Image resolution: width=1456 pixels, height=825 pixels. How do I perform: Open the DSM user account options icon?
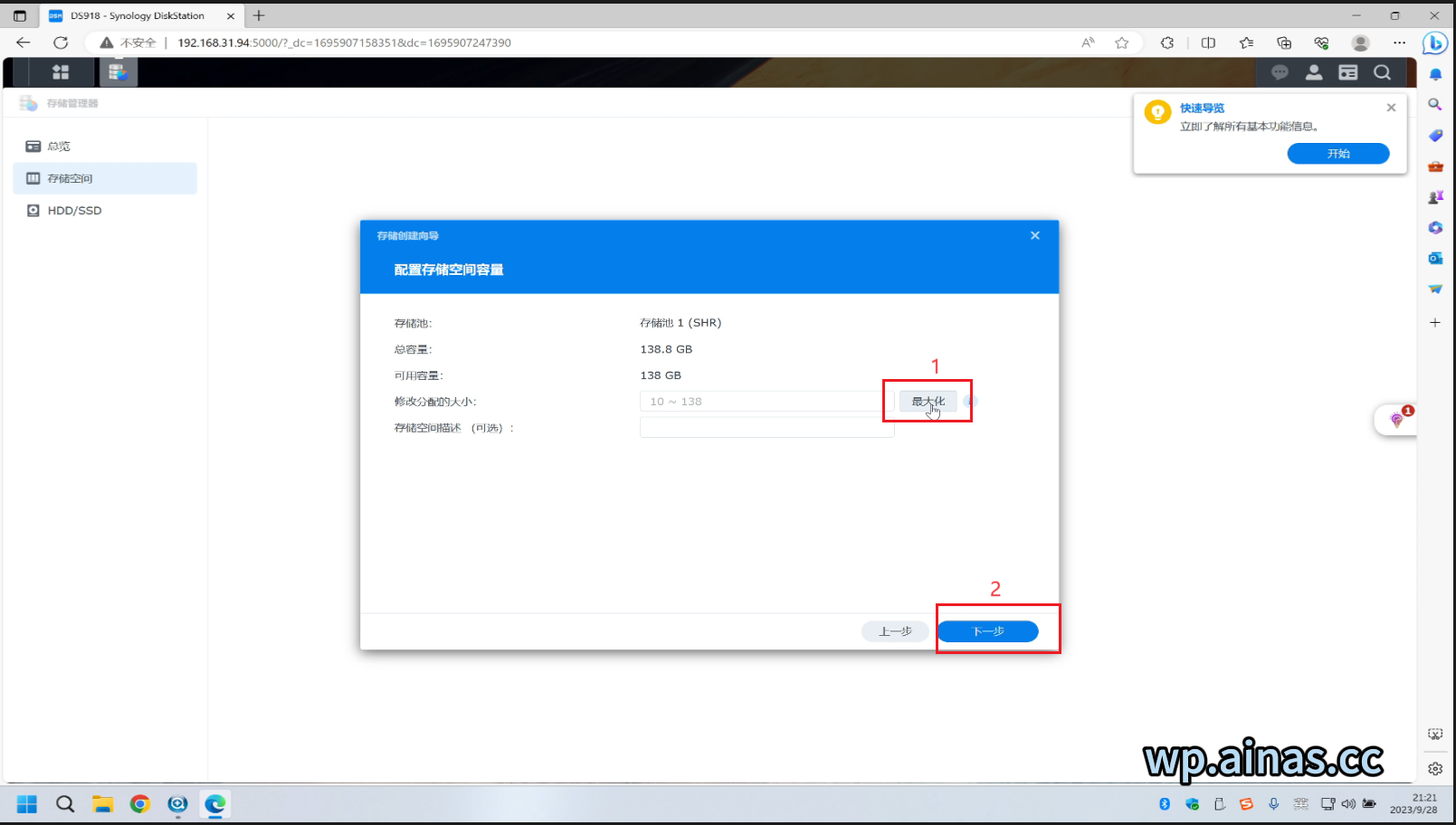1314,72
